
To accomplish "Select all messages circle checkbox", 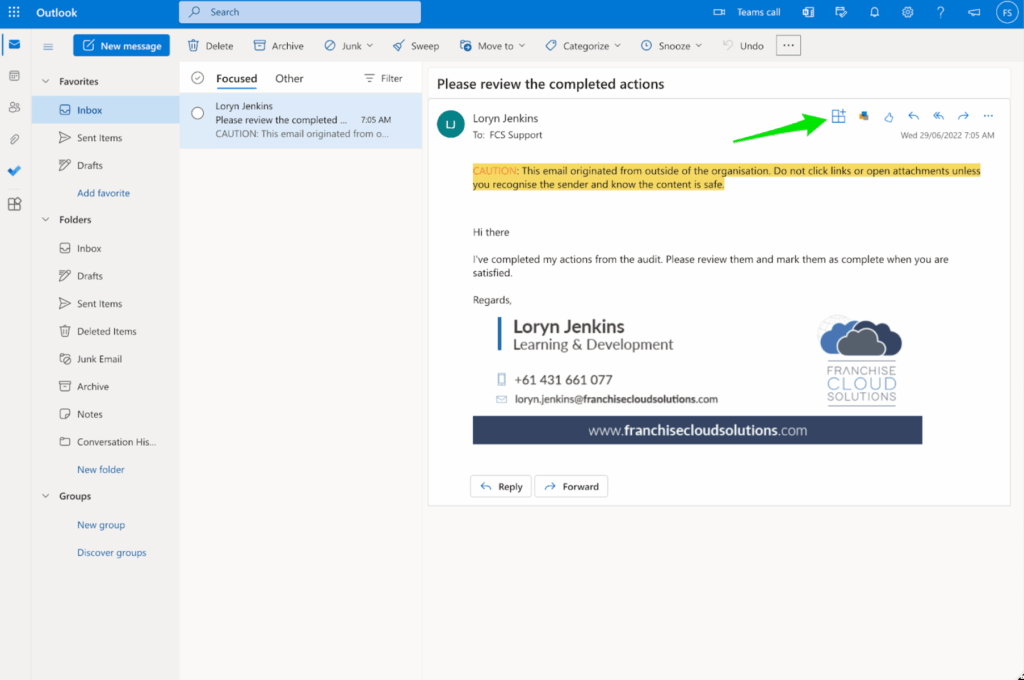I will coord(197,78).
